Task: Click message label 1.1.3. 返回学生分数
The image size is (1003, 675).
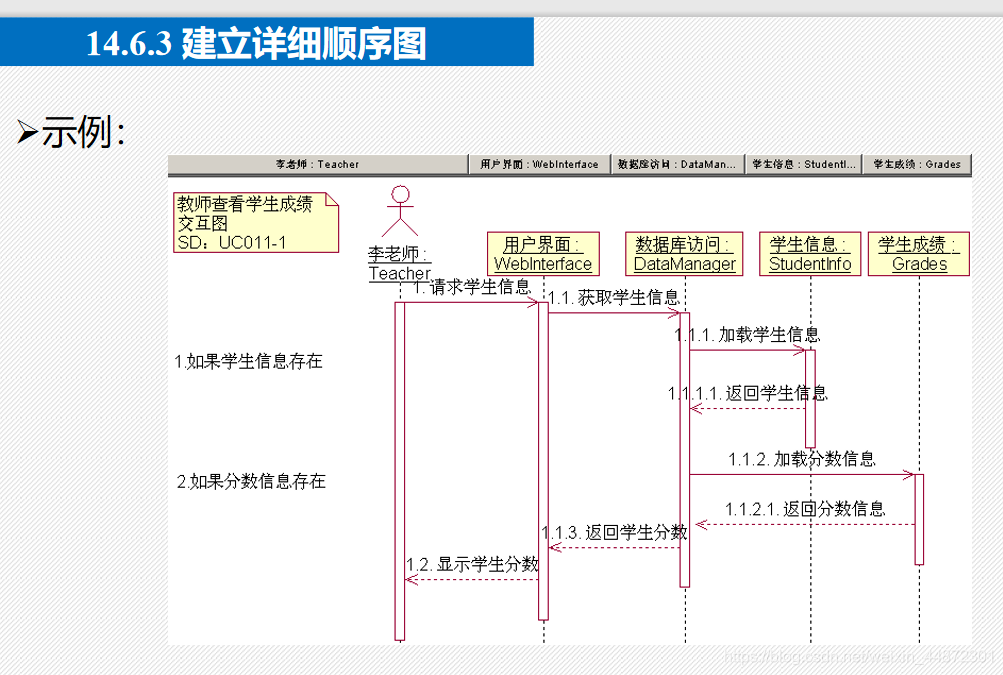Action: 614,532
